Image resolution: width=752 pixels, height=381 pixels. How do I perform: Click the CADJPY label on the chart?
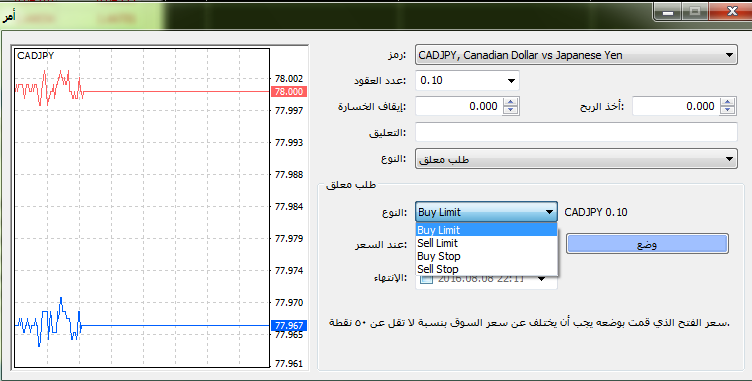click(x=35, y=56)
